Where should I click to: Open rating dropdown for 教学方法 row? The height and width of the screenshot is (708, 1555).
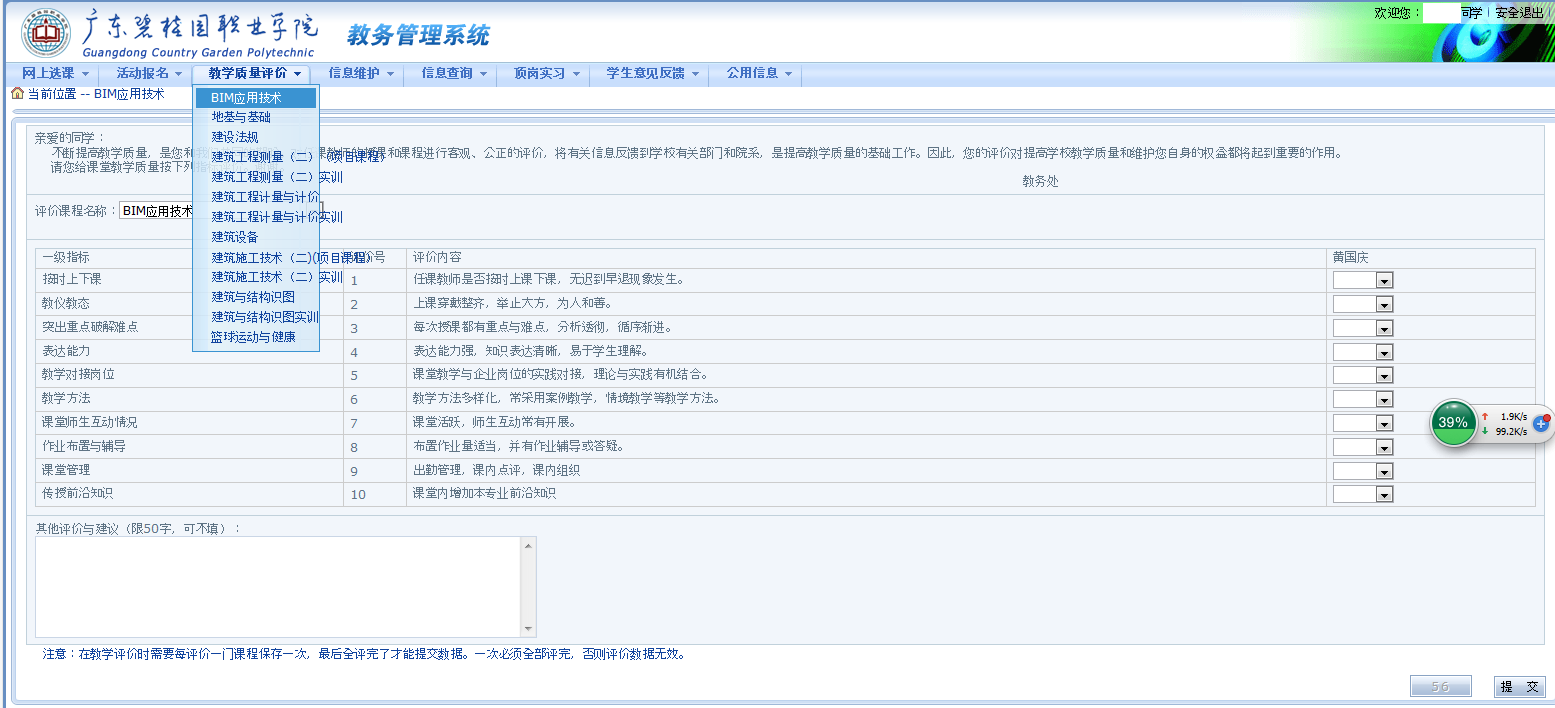1363,400
